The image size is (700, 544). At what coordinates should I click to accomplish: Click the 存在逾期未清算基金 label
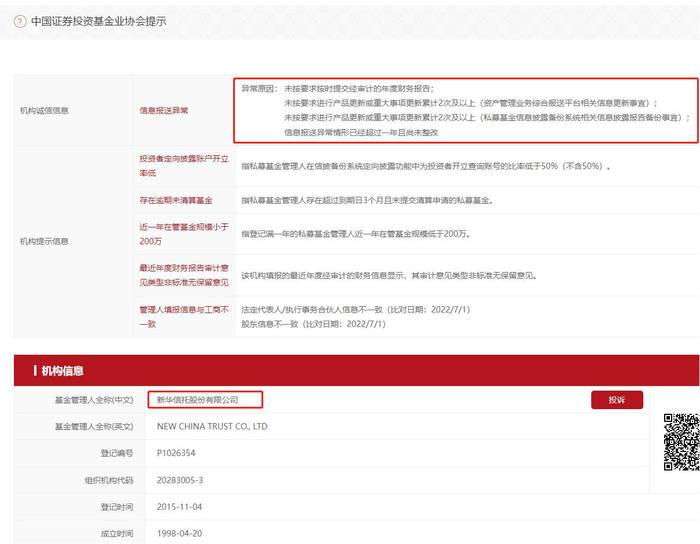point(176,200)
